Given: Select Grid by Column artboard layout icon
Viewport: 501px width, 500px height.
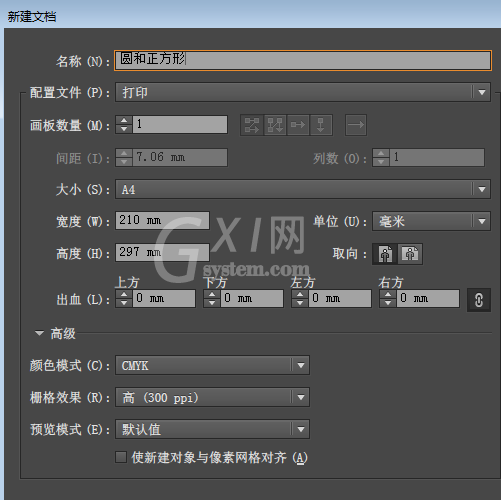Looking at the screenshot, I should 275,125.
